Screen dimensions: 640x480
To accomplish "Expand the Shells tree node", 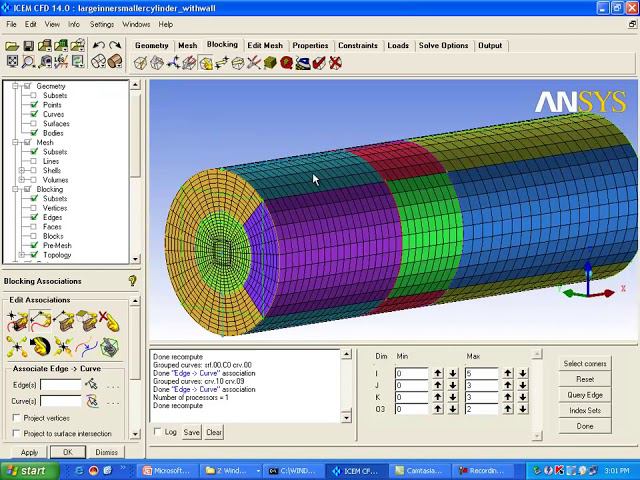I will pos(22,171).
